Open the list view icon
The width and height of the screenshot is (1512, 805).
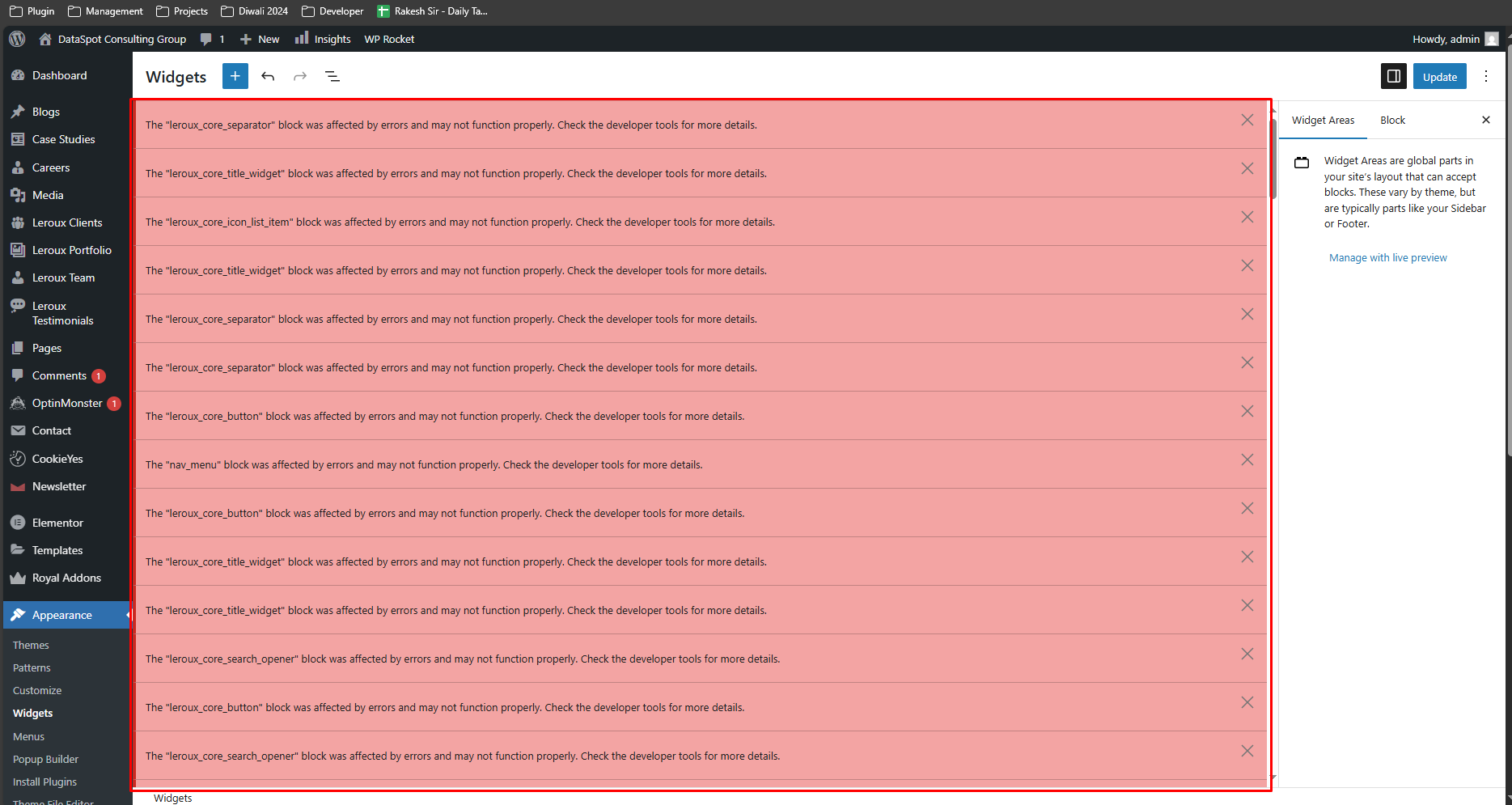click(x=332, y=76)
